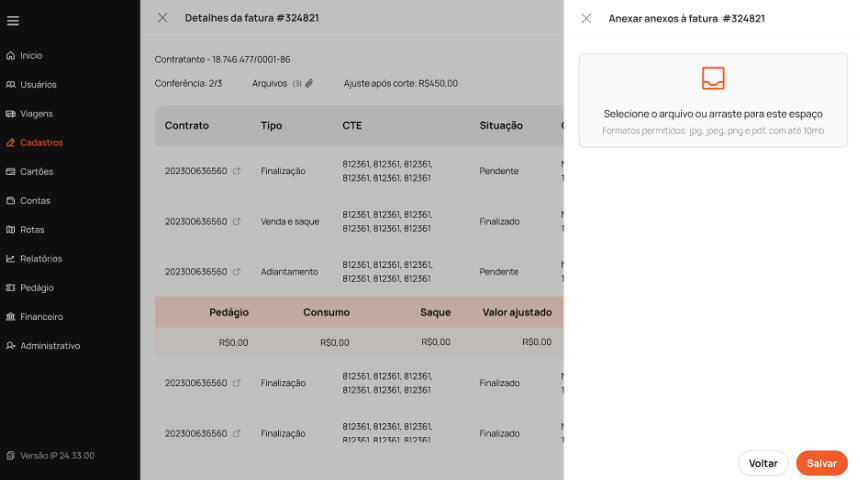Viewport: 860px width, 480px height.
Task: Open Usuários menu item
Action: click(38, 85)
